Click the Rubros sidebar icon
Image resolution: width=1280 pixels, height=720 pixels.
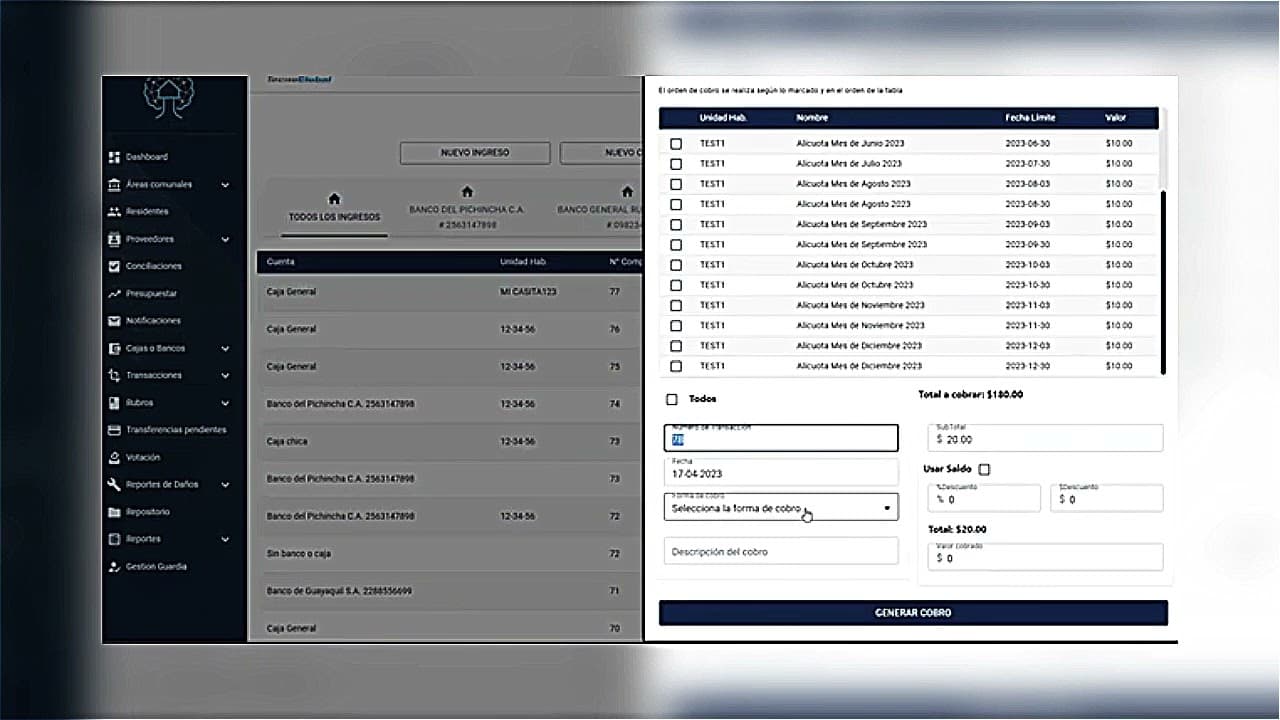click(x=114, y=403)
